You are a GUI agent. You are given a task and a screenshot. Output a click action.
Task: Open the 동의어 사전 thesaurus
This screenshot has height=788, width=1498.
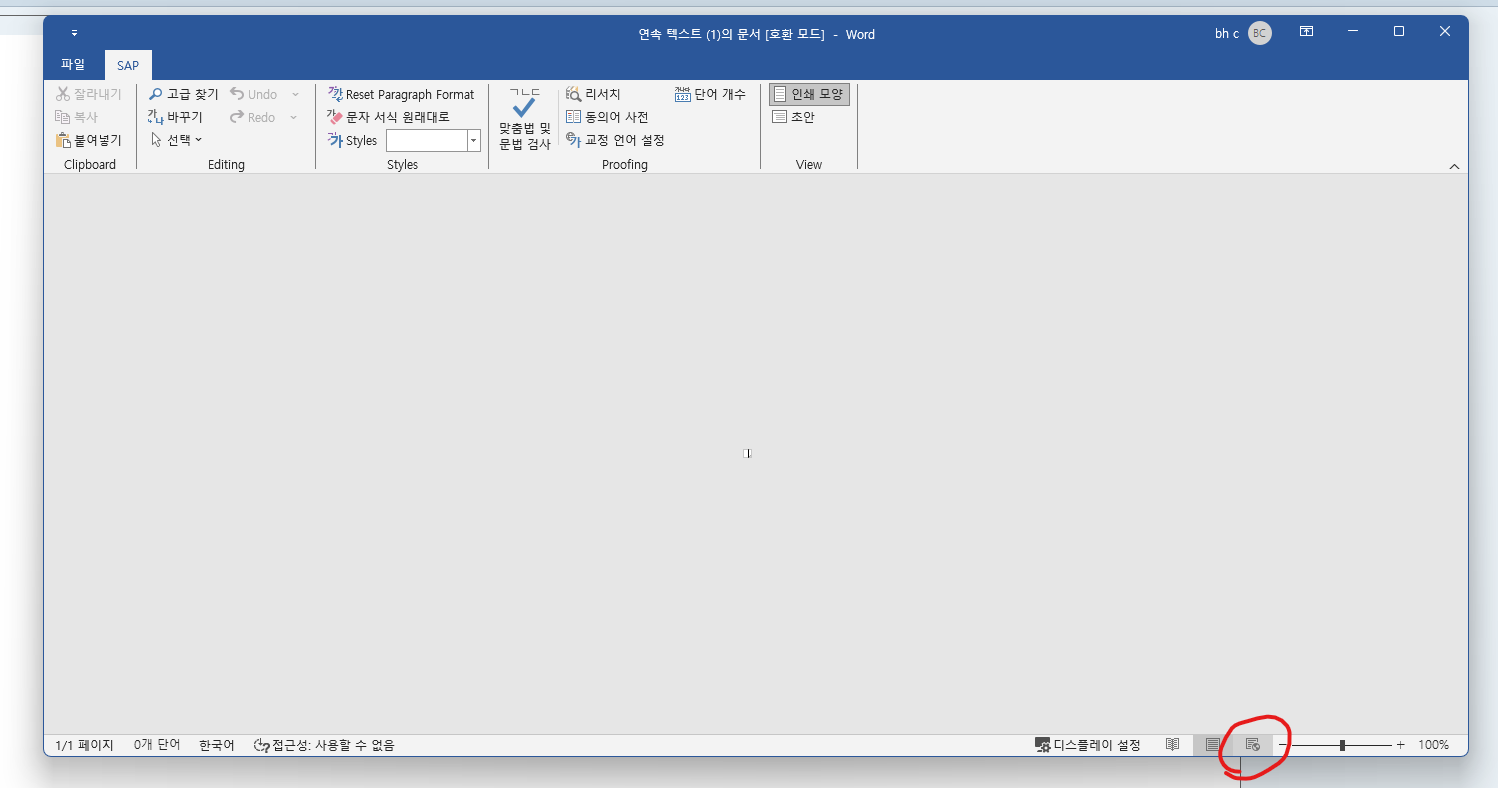click(x=607, y=117)
